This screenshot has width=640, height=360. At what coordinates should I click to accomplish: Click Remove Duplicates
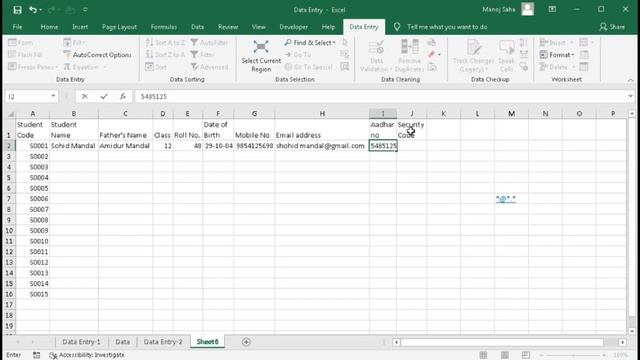409,56
